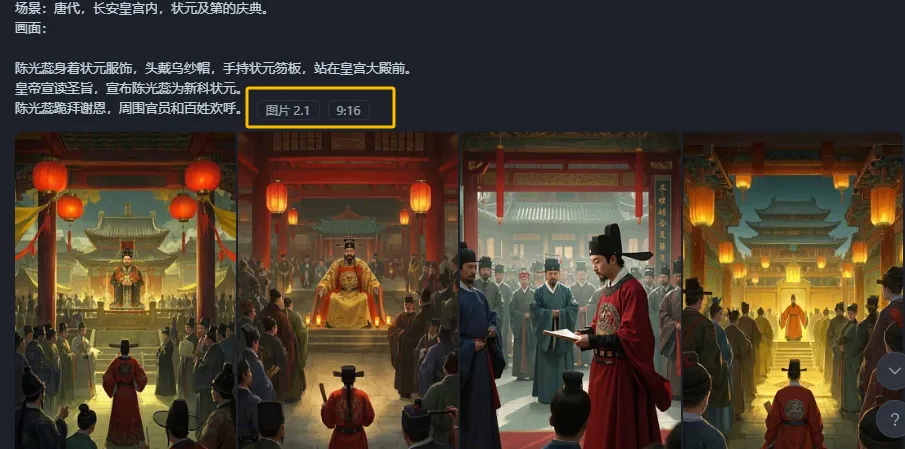The width and height of the screenshot is (905, 449).
Task: Click the line starting 陈光蕊跪拜谢恩
Action: click(128, 108)
